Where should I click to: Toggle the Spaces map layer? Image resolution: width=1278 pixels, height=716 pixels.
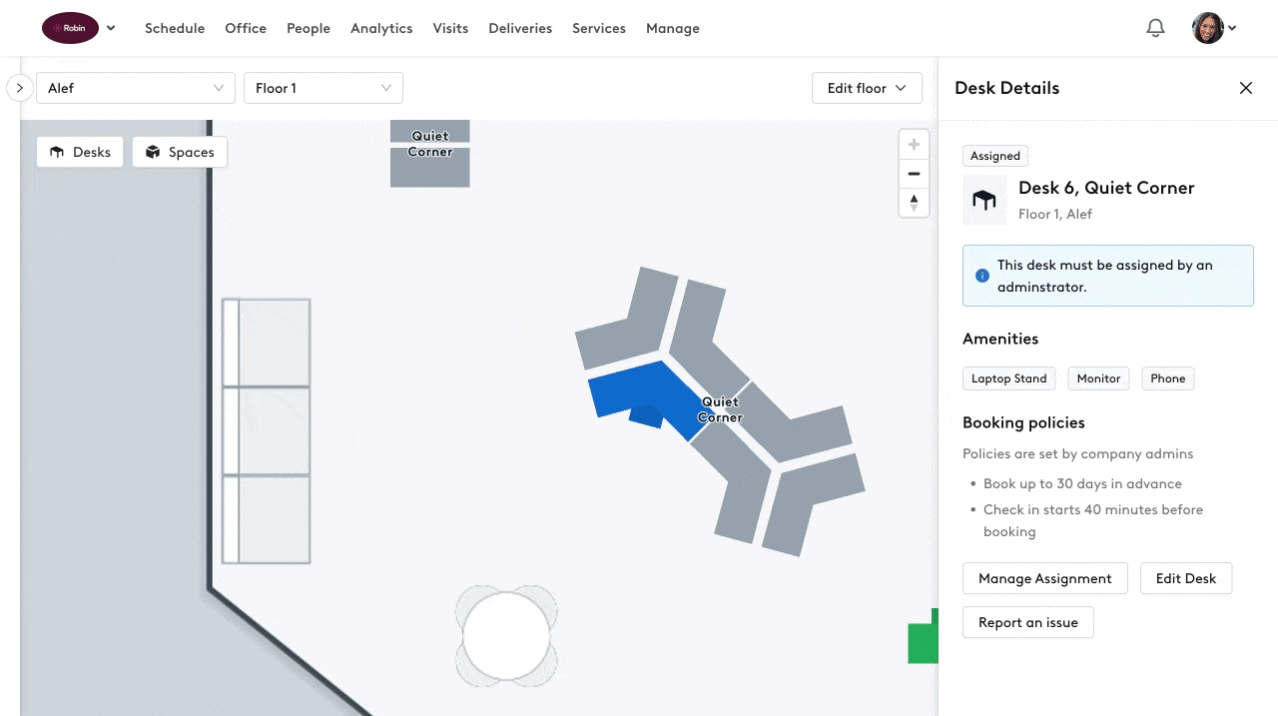tap(180, 152)
